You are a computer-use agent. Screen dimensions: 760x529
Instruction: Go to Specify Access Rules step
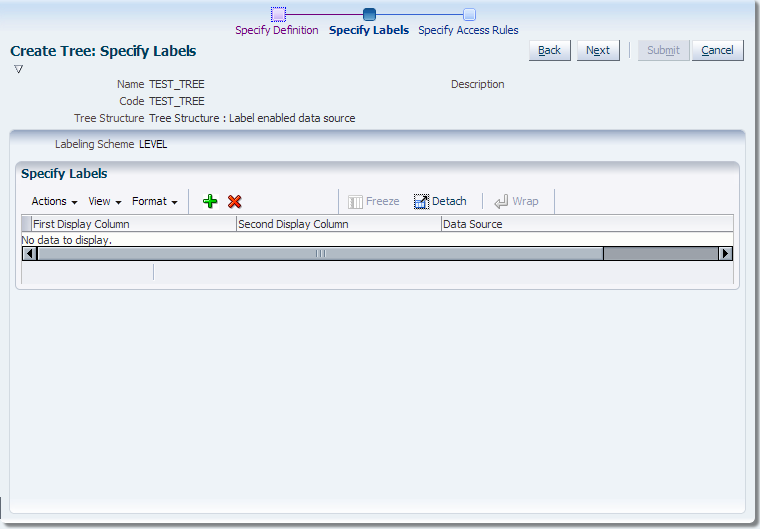point(468,30)
